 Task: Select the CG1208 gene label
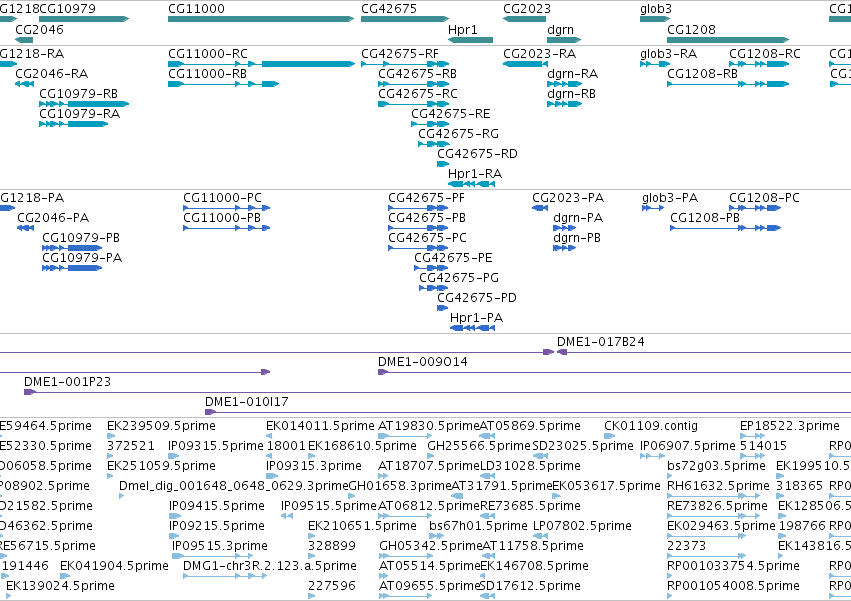(691, 29)
